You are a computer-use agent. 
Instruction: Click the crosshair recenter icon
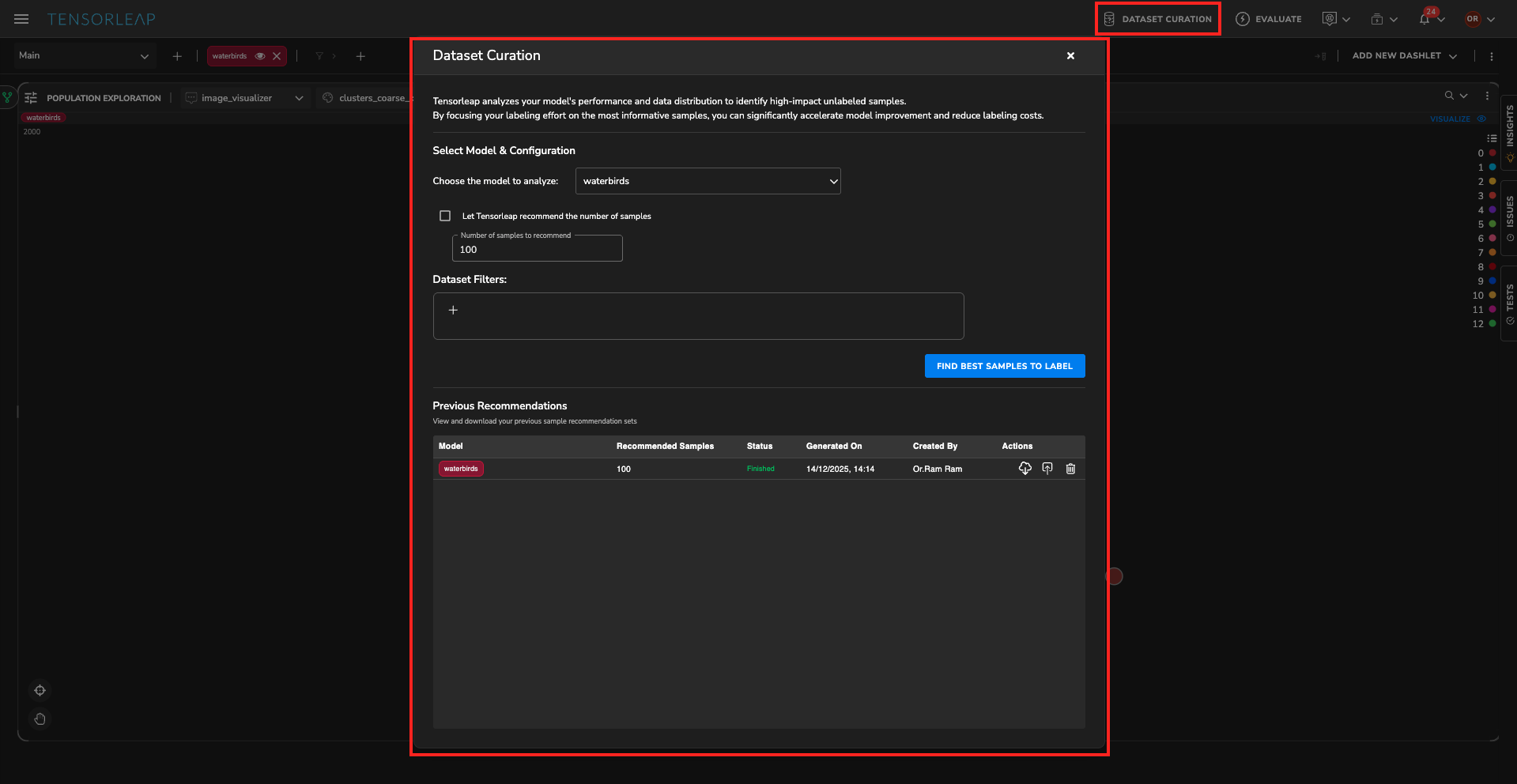pyautogui.click(x=40, y=691)
